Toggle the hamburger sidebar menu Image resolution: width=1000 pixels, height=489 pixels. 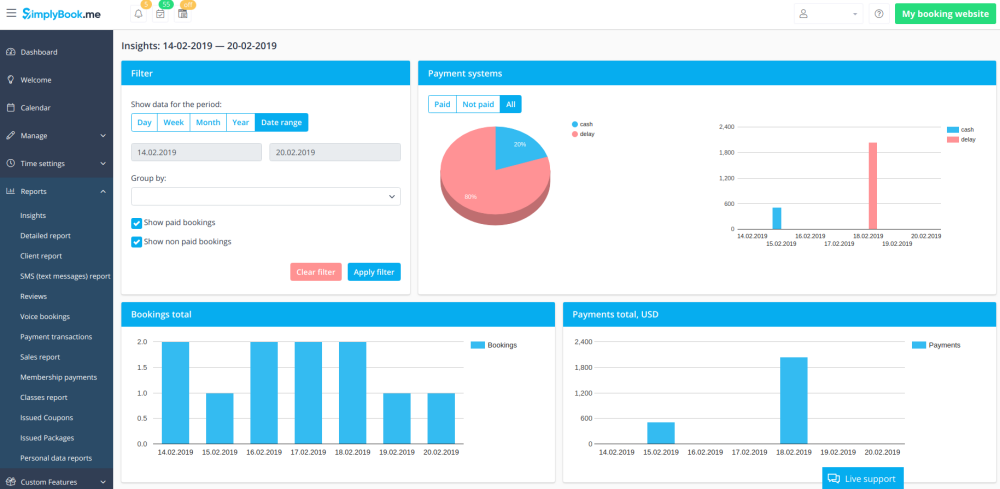[11, 14]
